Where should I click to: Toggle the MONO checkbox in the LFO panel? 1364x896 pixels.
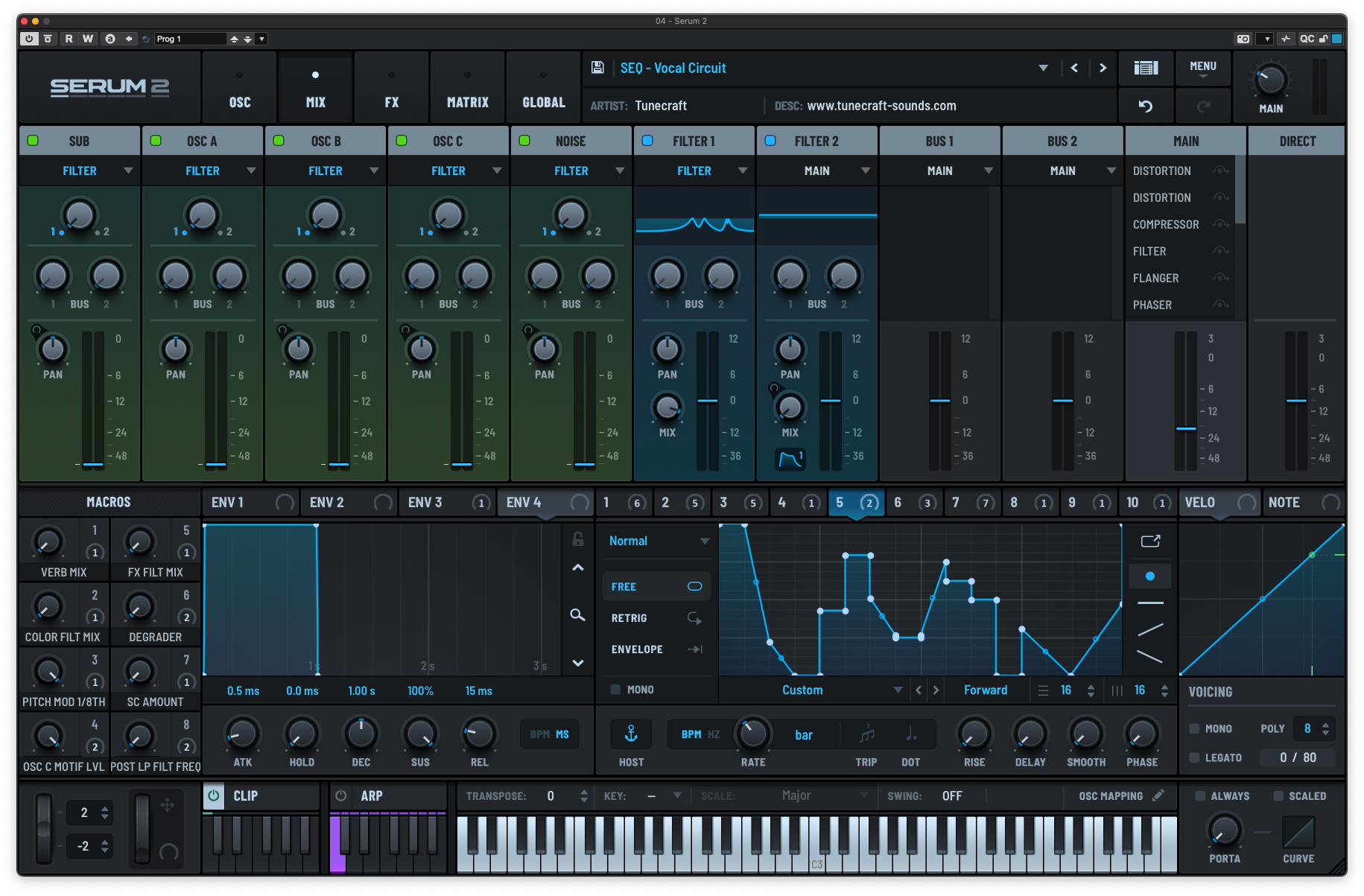click(614, 689)
